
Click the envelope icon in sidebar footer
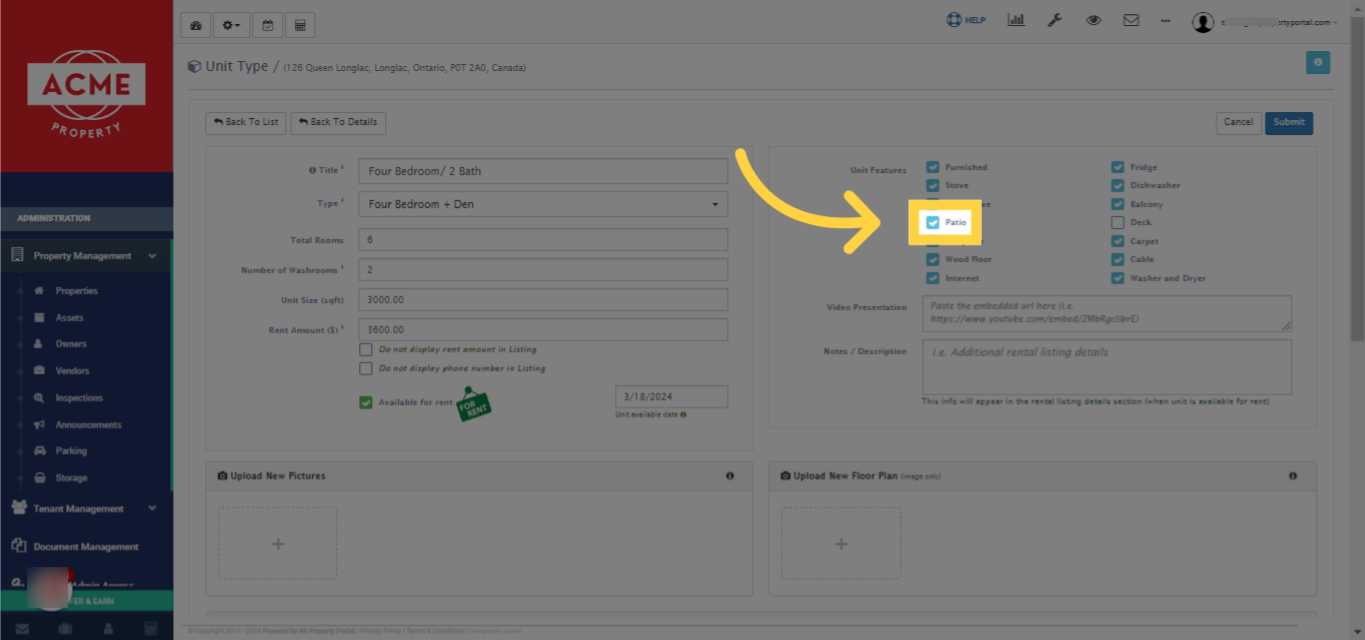coord(22,629)
